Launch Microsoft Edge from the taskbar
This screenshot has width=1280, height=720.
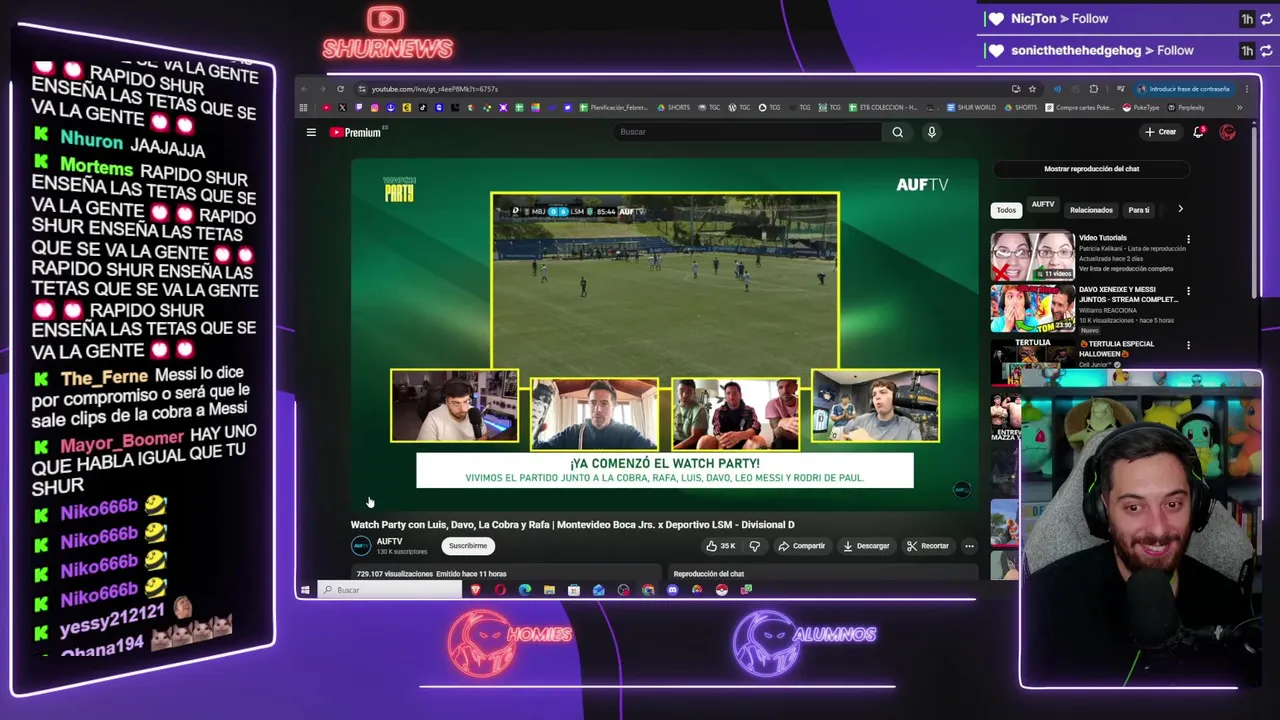tap(525, 590)
